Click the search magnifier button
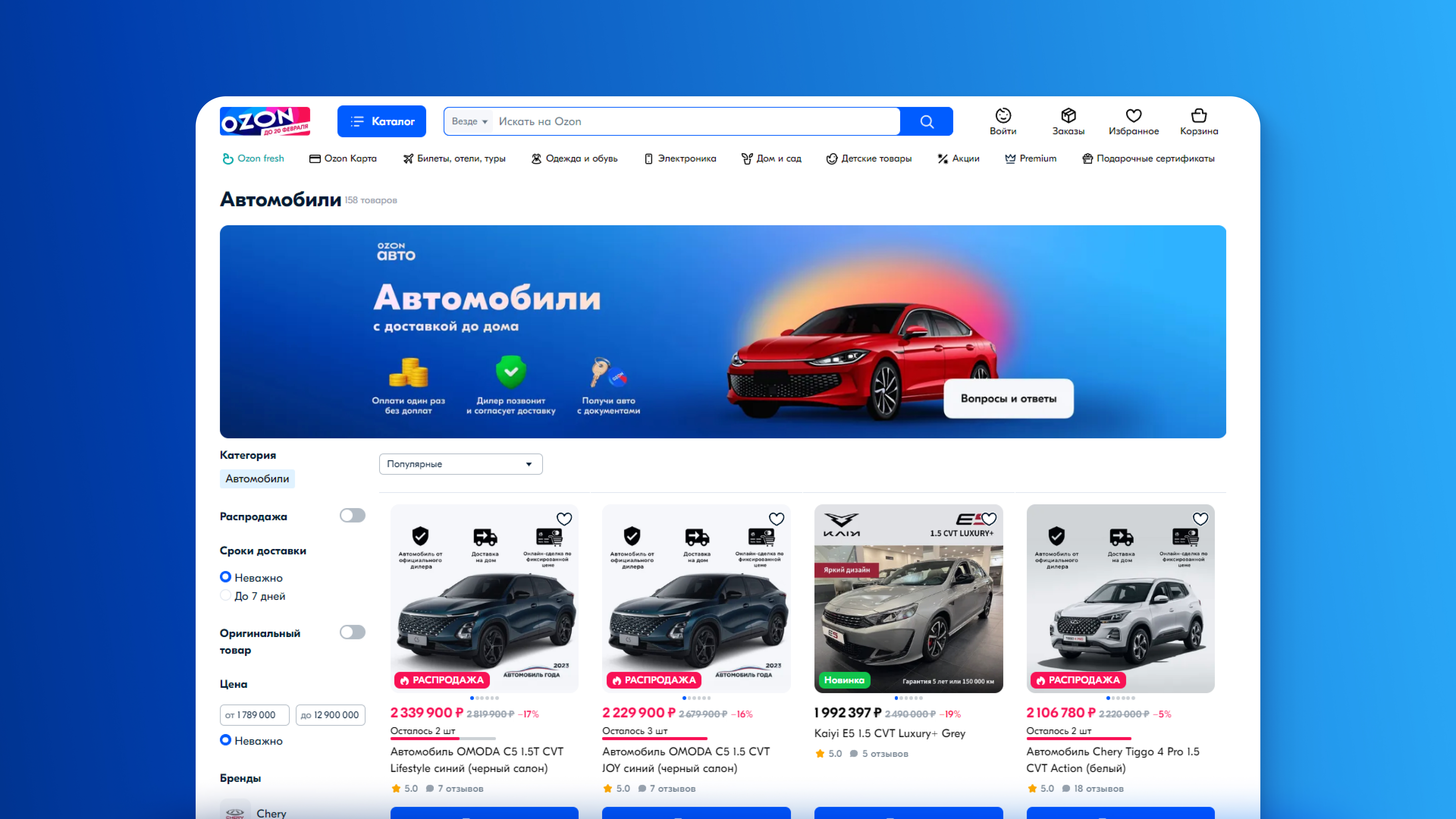Viewport: 1456px width, 819px height. [926, 122]
